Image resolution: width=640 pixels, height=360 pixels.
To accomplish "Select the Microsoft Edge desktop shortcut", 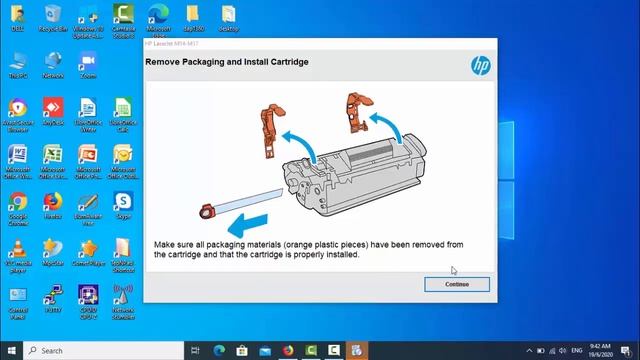I will point(158,20).
